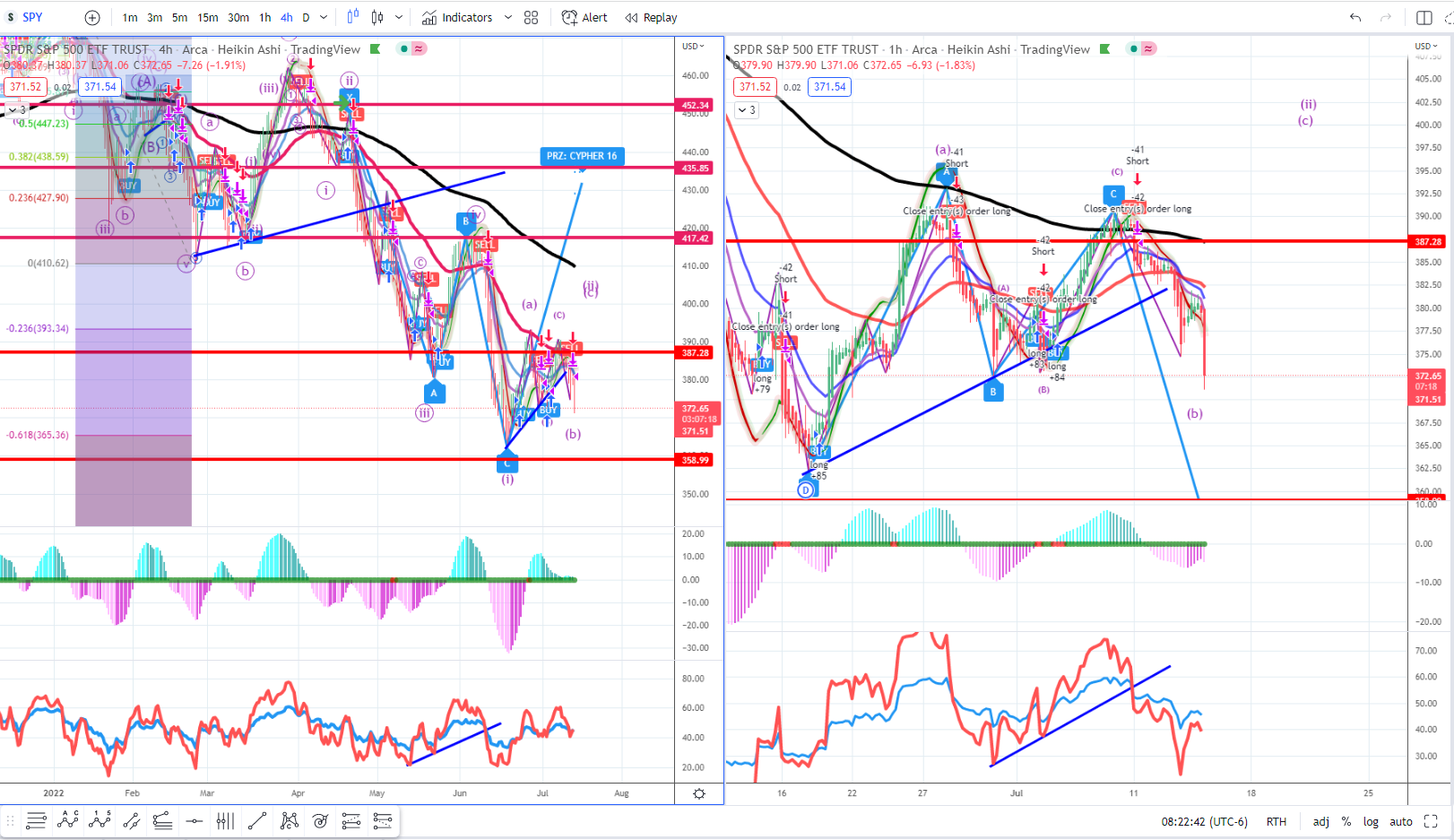Screen dimensions: 1454x840
Task: Toggle the log scale mode
Action: 1371,821
